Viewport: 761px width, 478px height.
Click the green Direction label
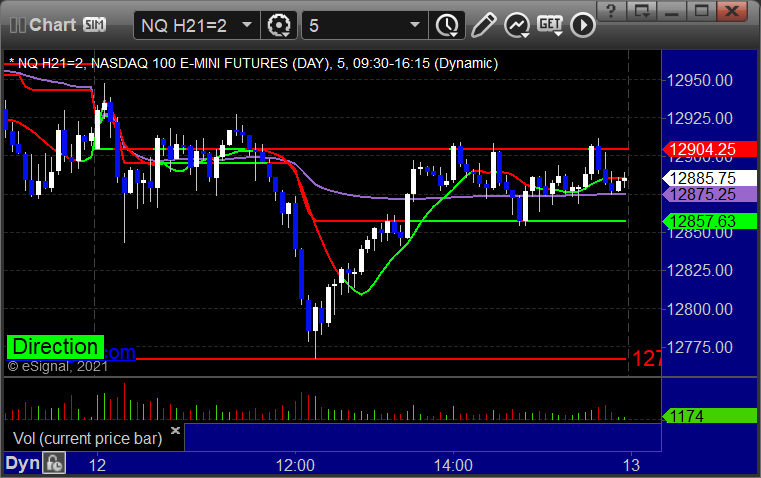55,347
